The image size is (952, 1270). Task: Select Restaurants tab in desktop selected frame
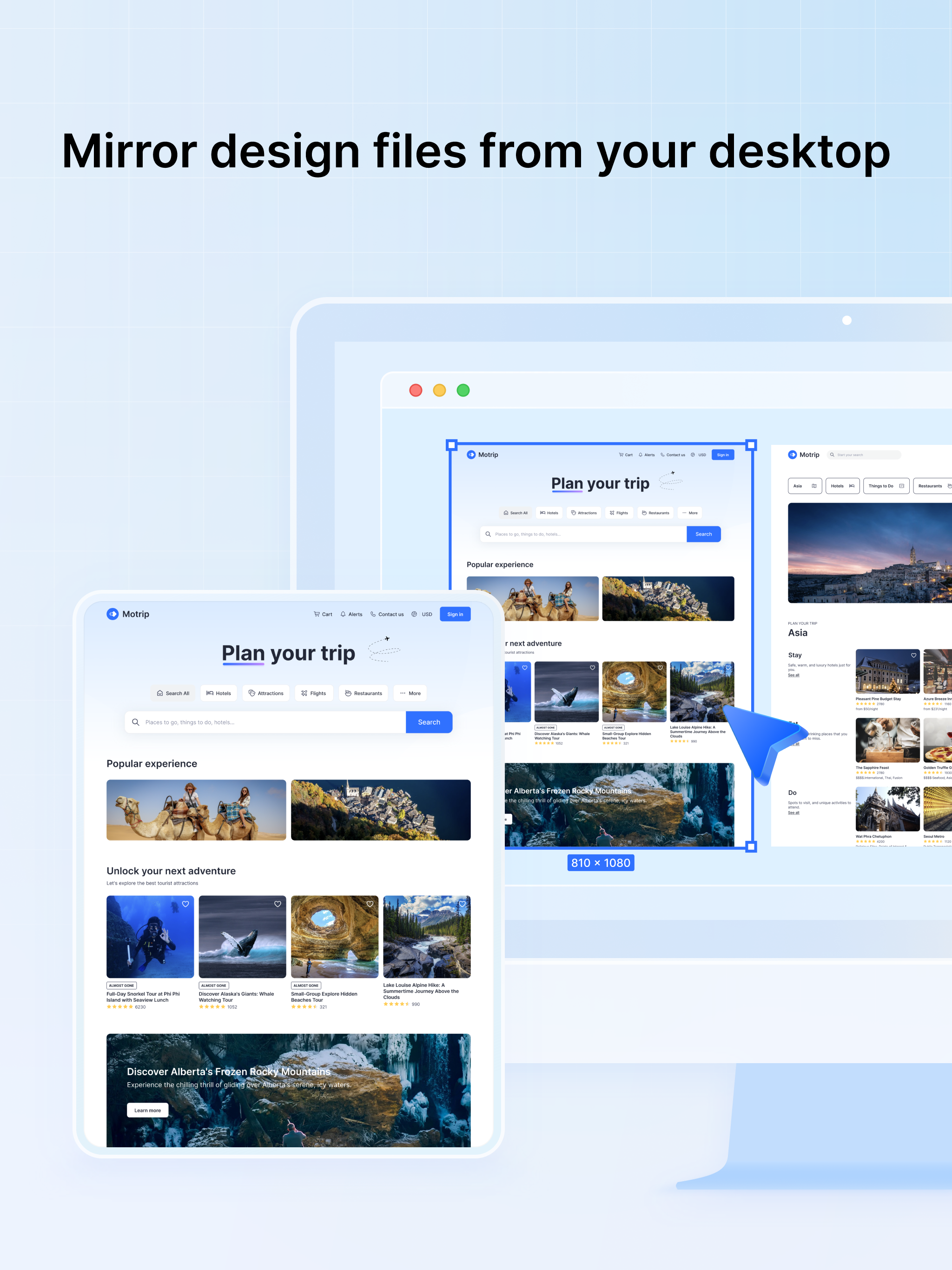[655, 513]
